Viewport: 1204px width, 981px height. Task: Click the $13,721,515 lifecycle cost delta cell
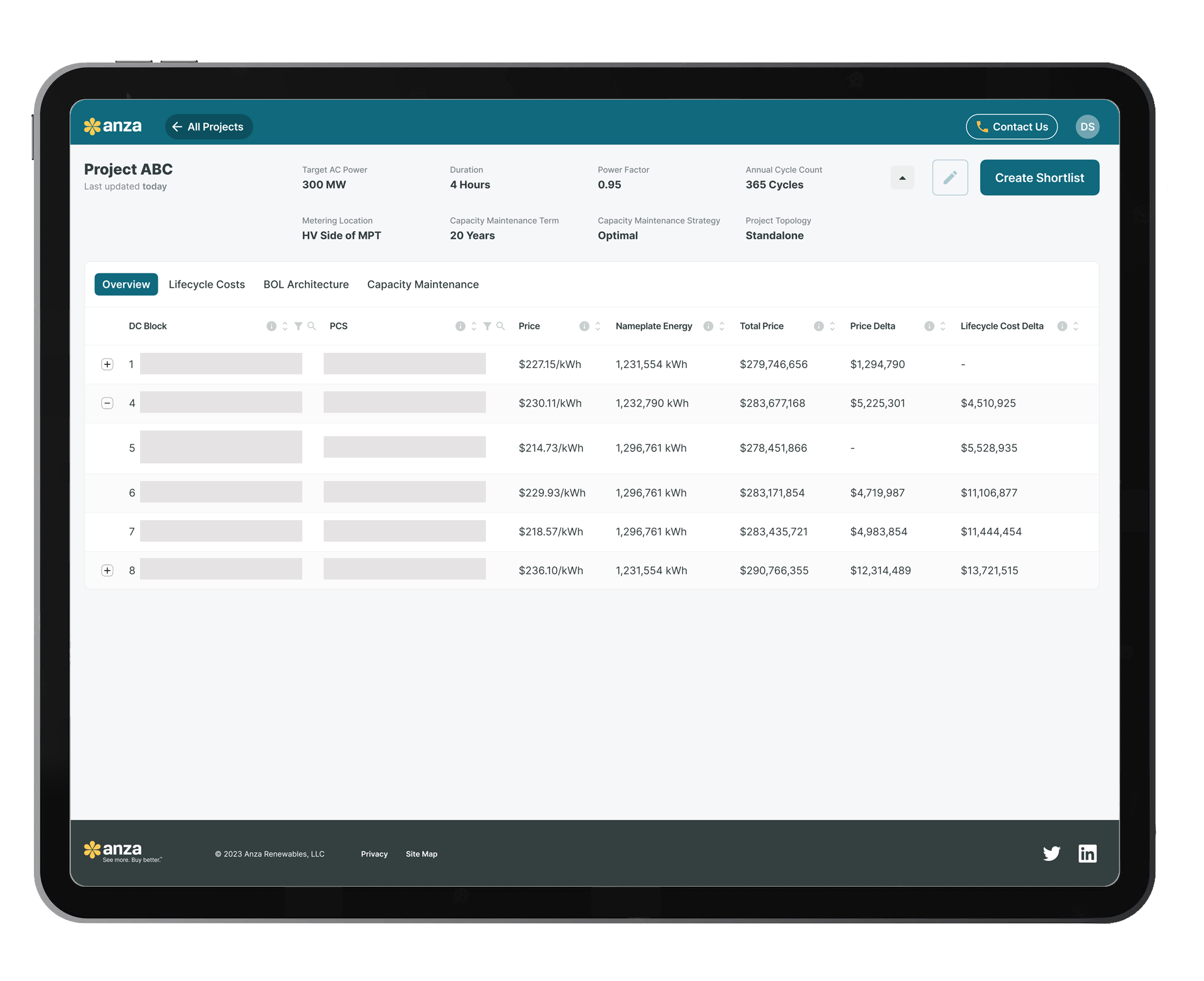[989, 571]
